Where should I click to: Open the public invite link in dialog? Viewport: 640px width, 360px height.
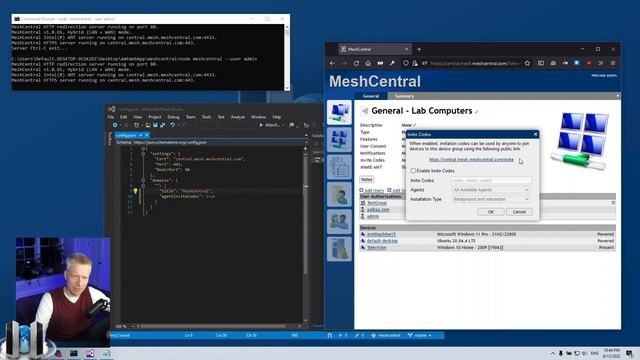coord(471,160)
